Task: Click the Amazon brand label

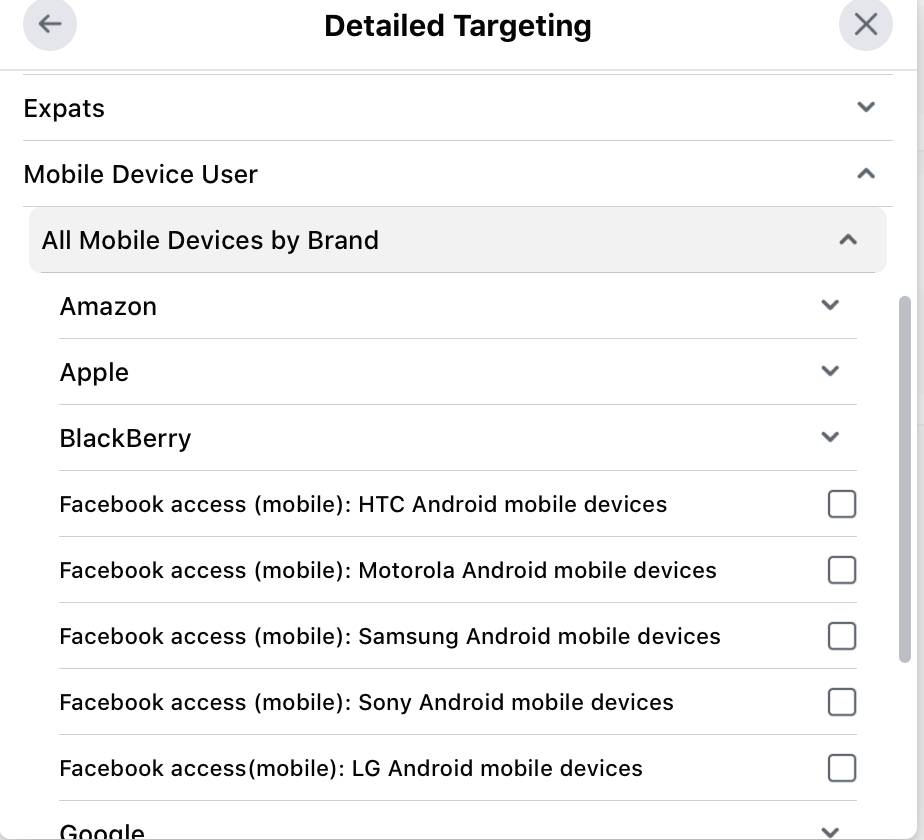Action: (x=108, y=306)
